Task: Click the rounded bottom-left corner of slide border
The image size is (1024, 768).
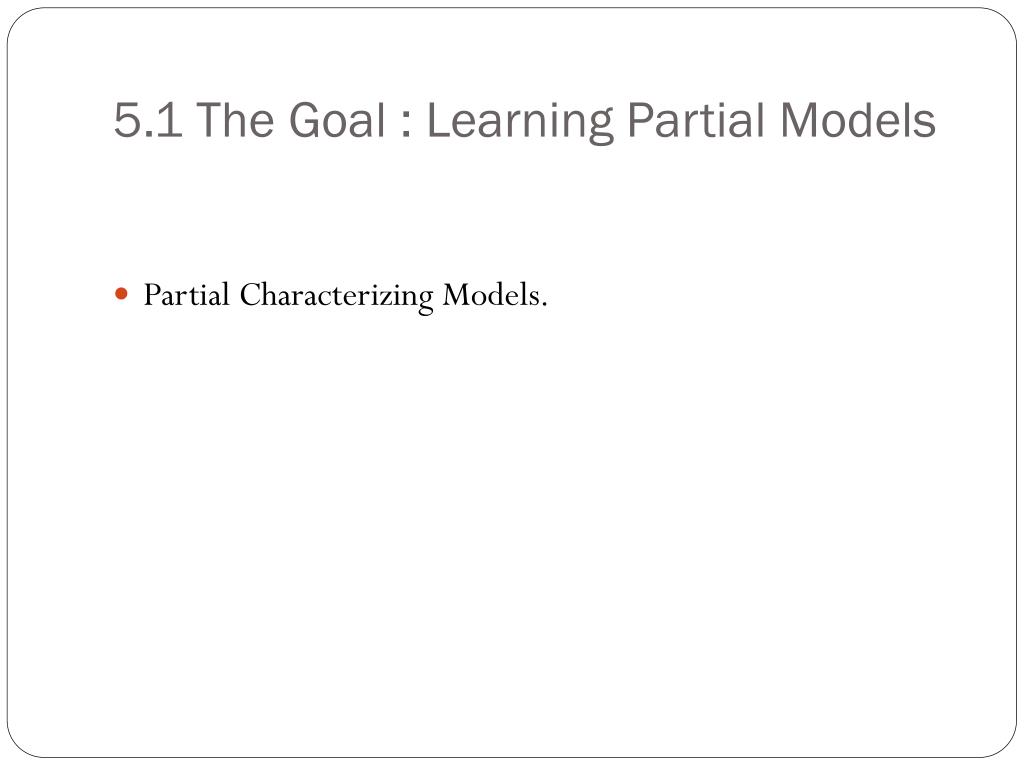Action: tap(20, 744)
